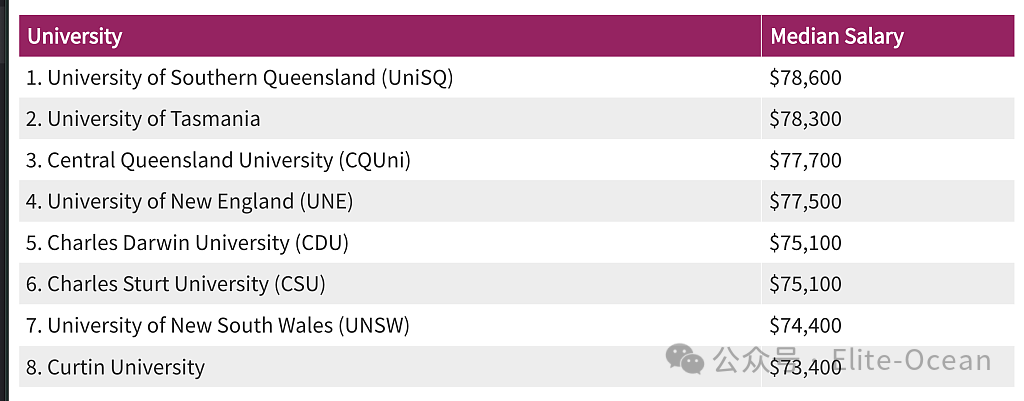Select Charles Sturt University (CSU) row
Viewport: 1024px width, 401px height.
[x=176, y=284]
